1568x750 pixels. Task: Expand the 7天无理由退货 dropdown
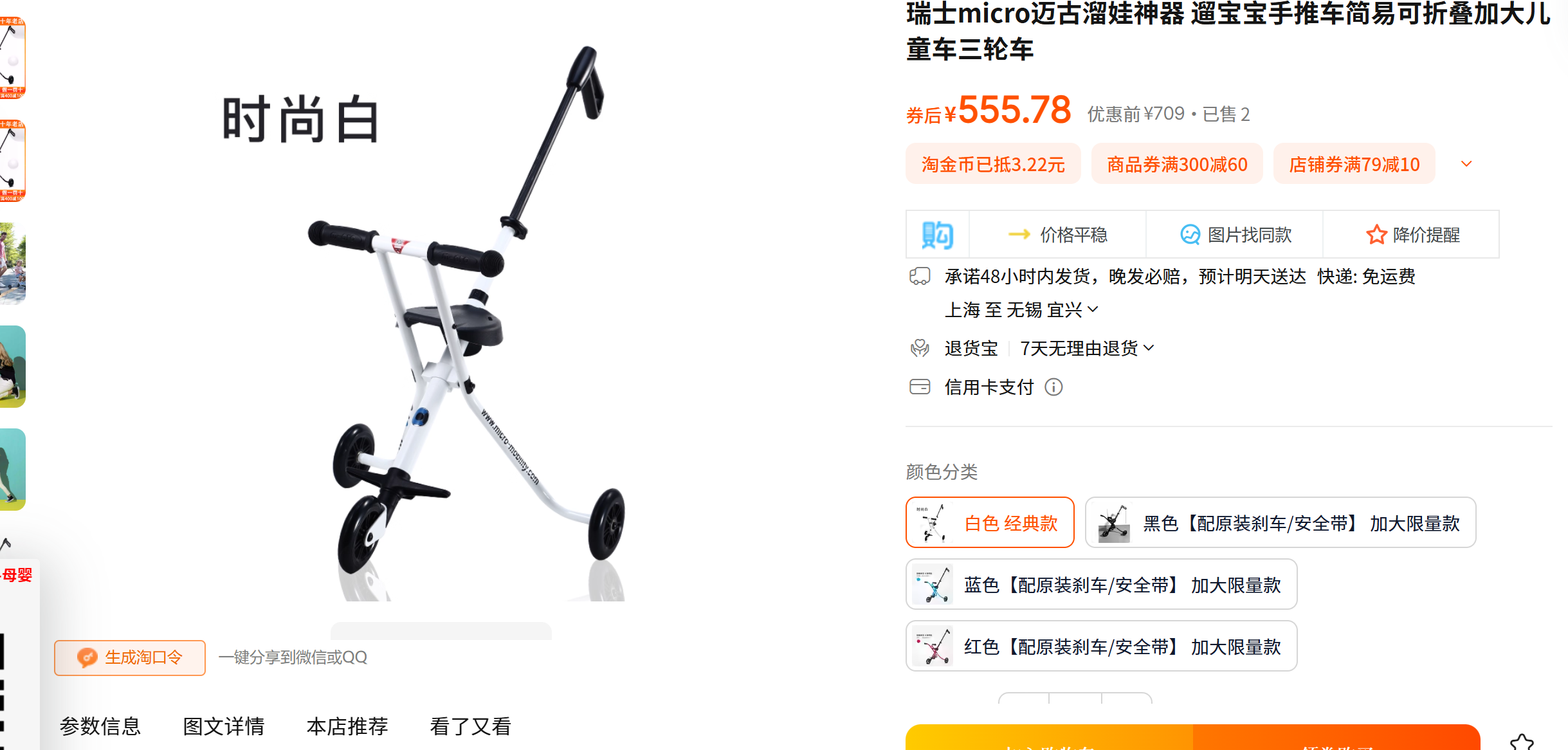[1087, 349]
